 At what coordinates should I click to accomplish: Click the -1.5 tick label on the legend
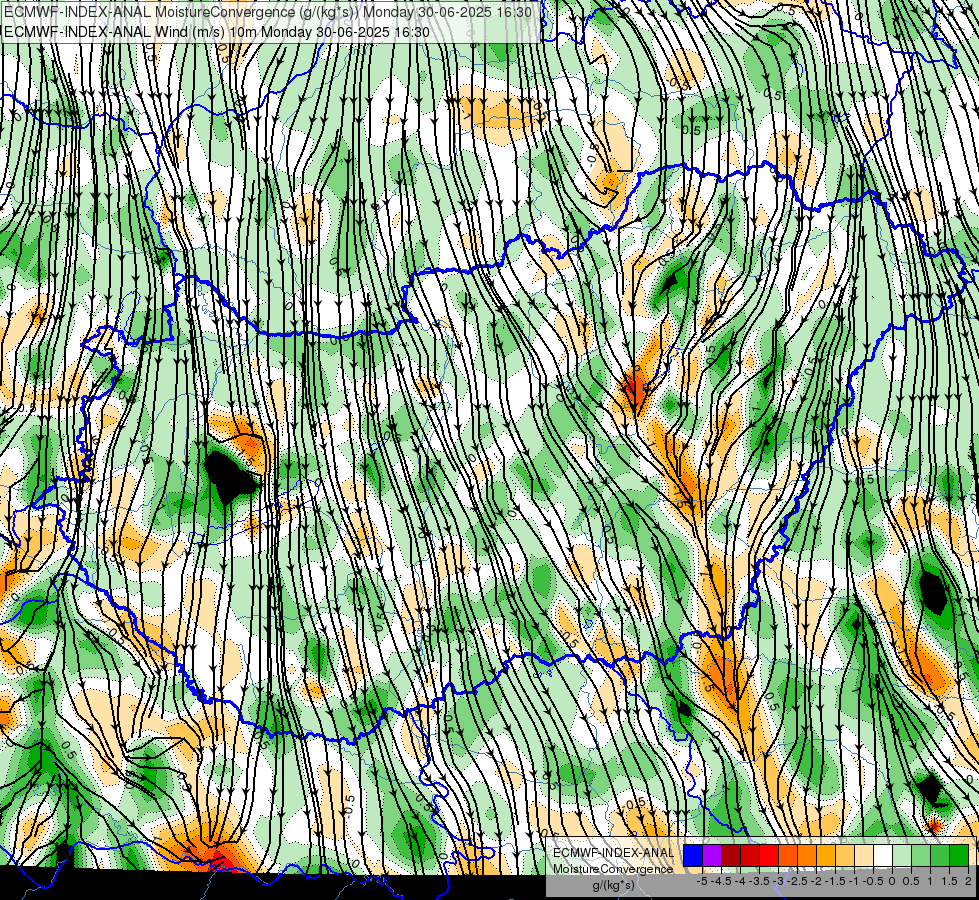click(835, 881)
